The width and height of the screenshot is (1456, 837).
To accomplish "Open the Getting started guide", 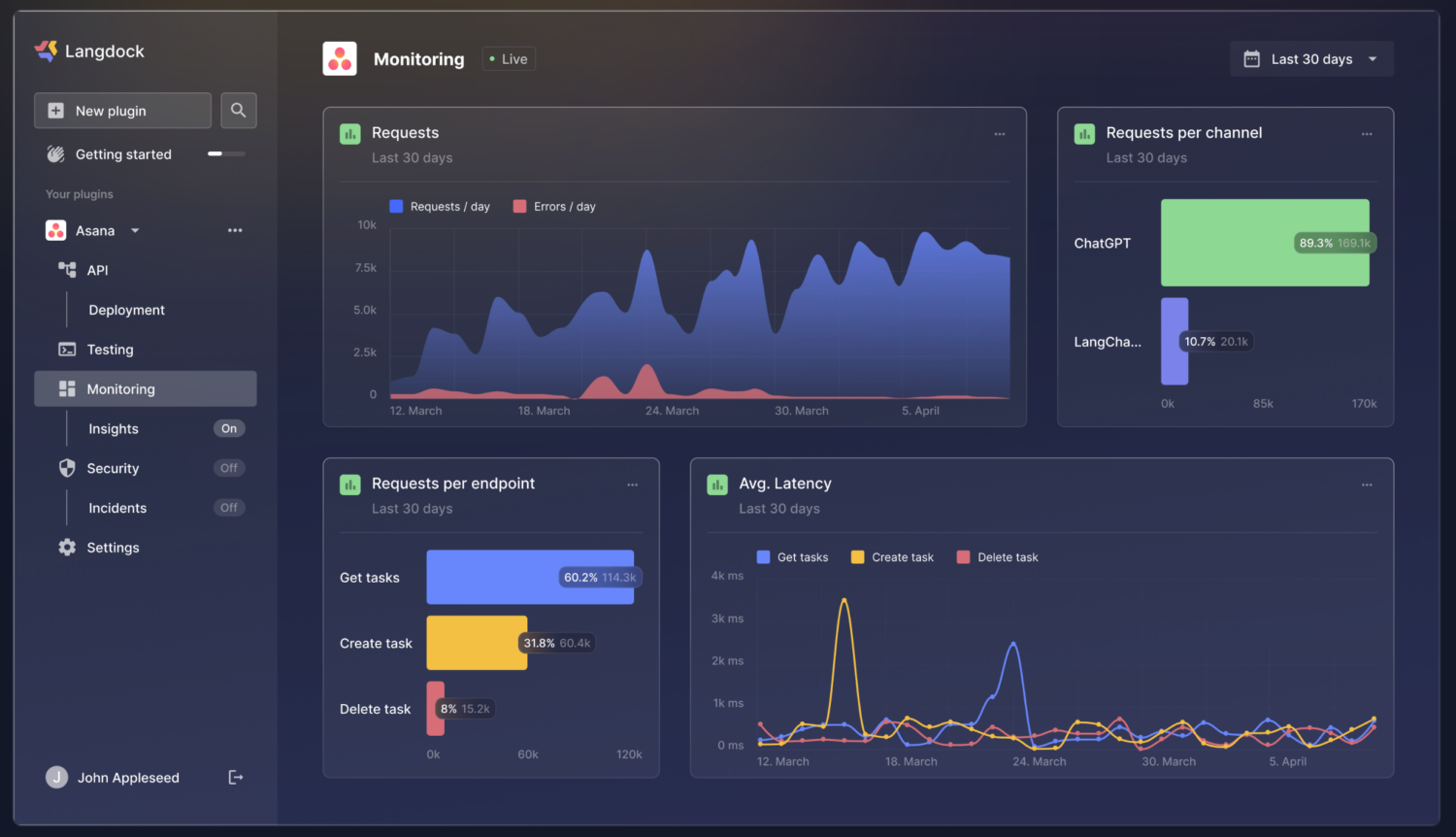I will point(123,154).
